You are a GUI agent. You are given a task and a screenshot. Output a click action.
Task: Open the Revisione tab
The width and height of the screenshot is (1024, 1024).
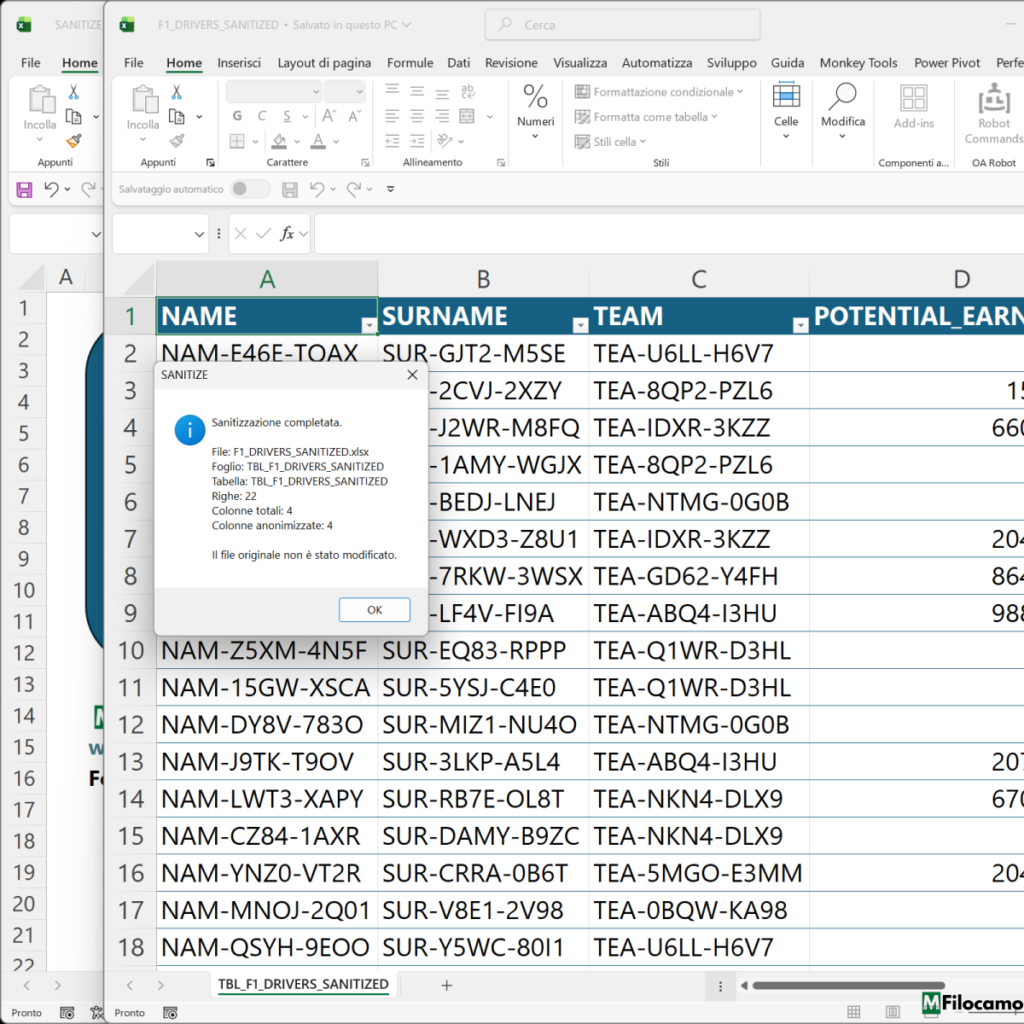tap(511, 63)
